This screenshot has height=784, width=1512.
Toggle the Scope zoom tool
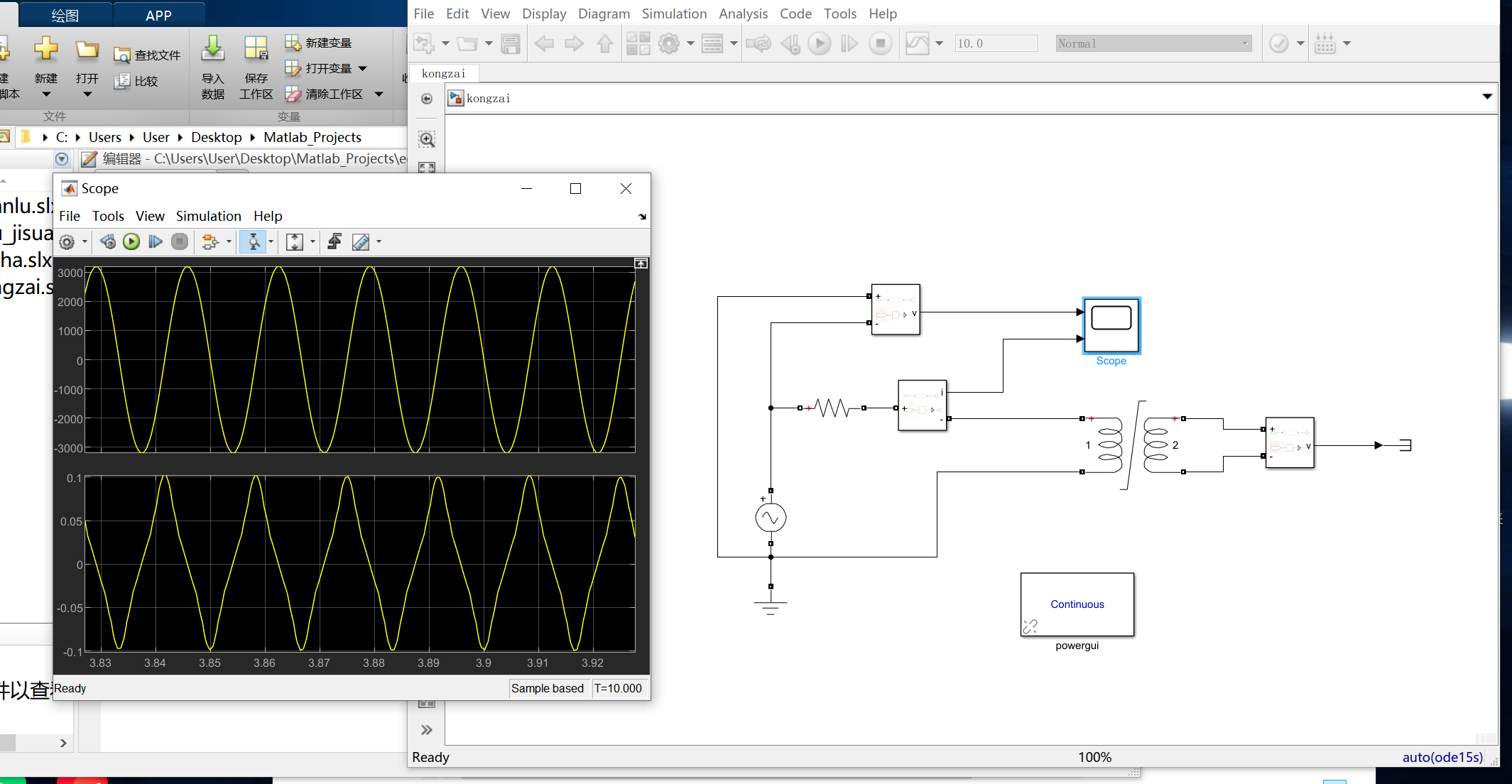(x=254, y=242)
